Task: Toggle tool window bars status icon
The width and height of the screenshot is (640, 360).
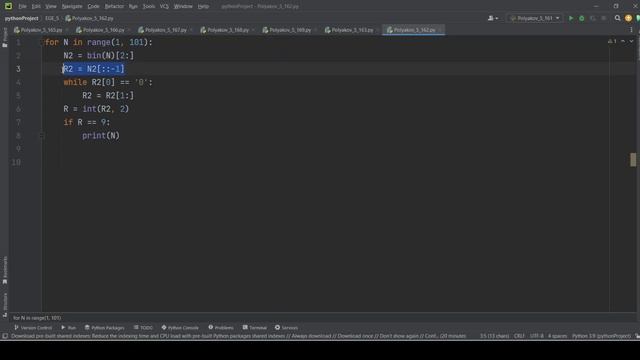Action: (5, 336)
